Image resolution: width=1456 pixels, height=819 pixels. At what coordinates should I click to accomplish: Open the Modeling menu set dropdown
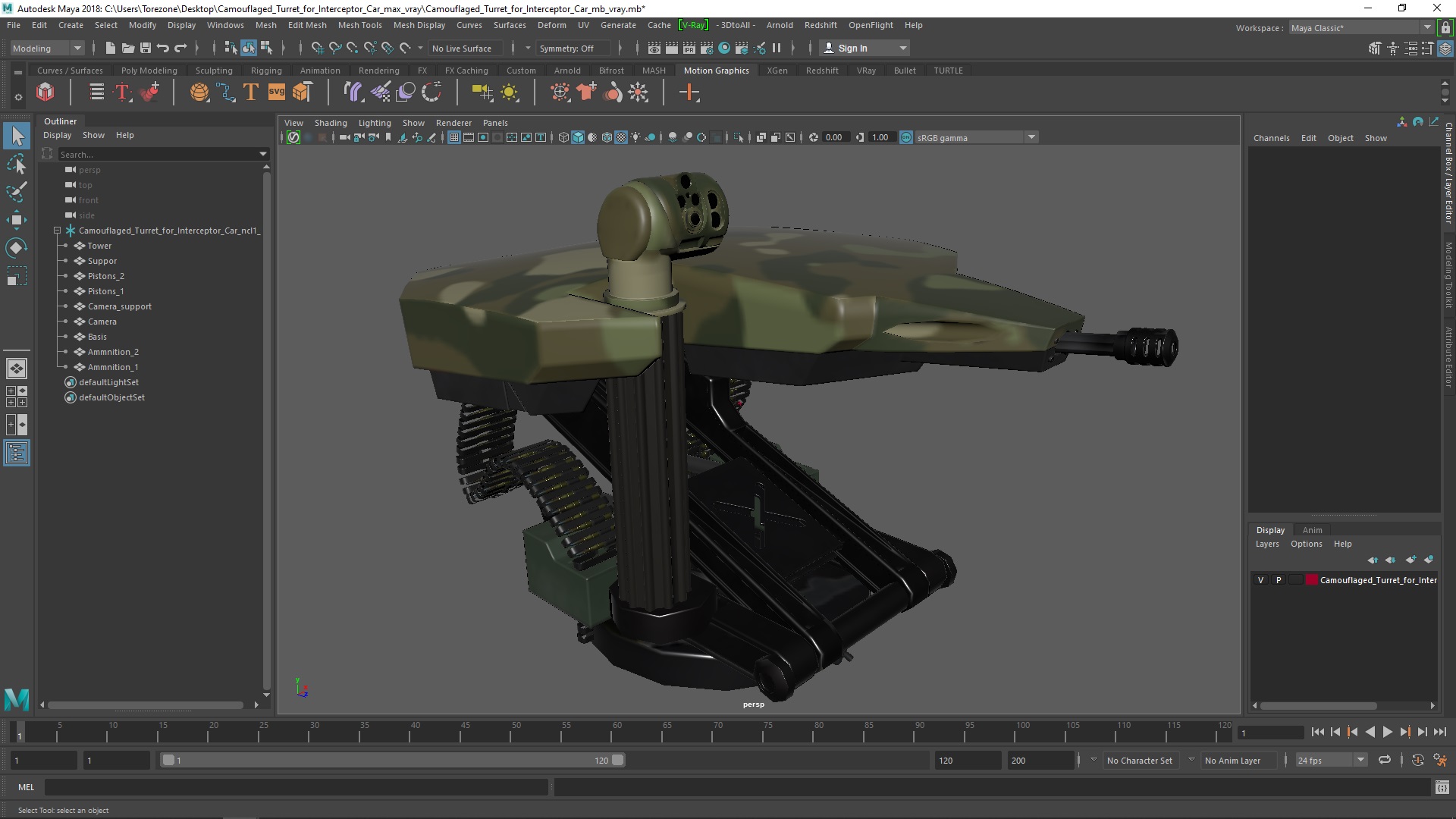[x=47, y=48]
